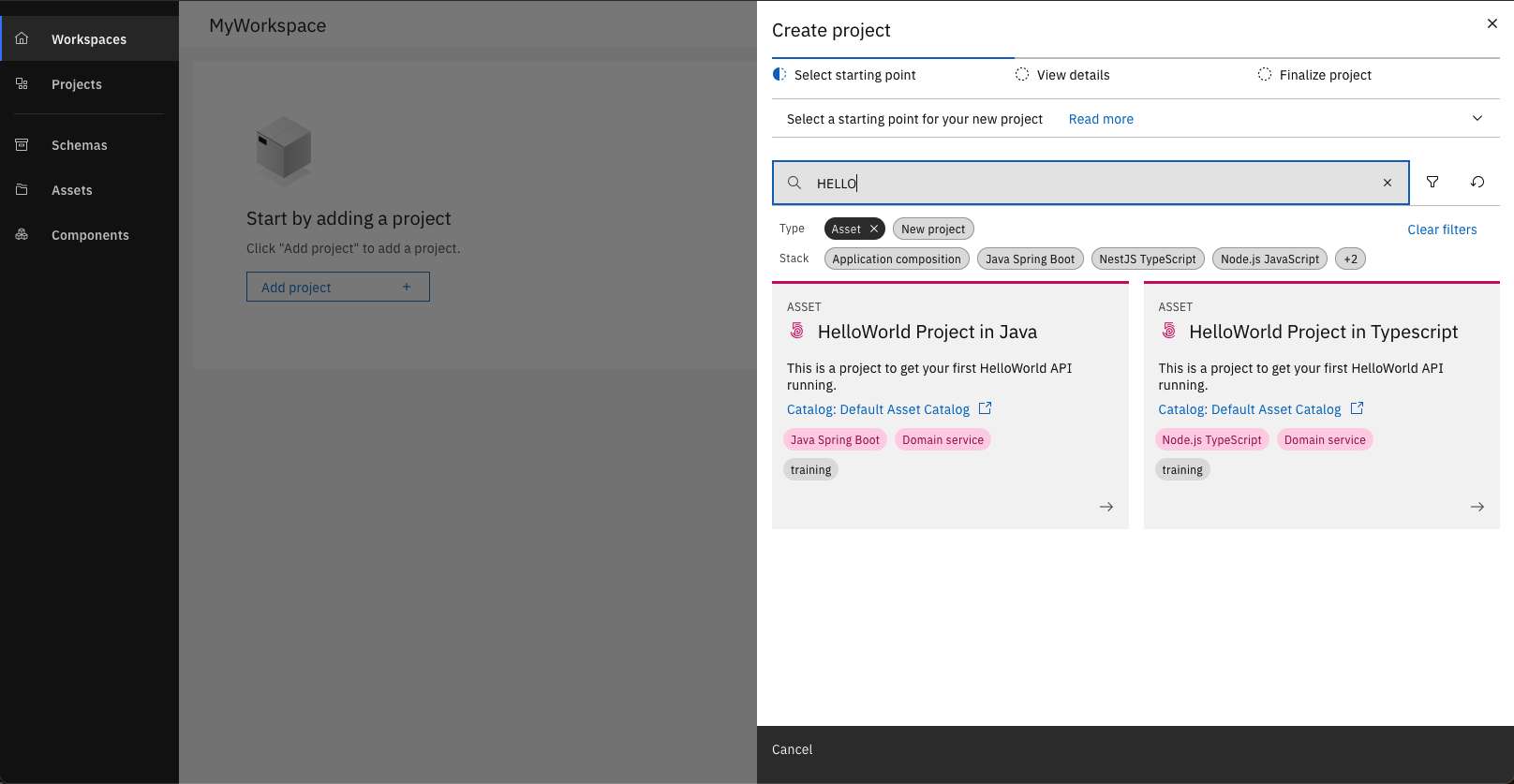Click the Schemas sidebar icon
Image resolution: width=1514 pixels, height=784 pixels.
point(22,144)
